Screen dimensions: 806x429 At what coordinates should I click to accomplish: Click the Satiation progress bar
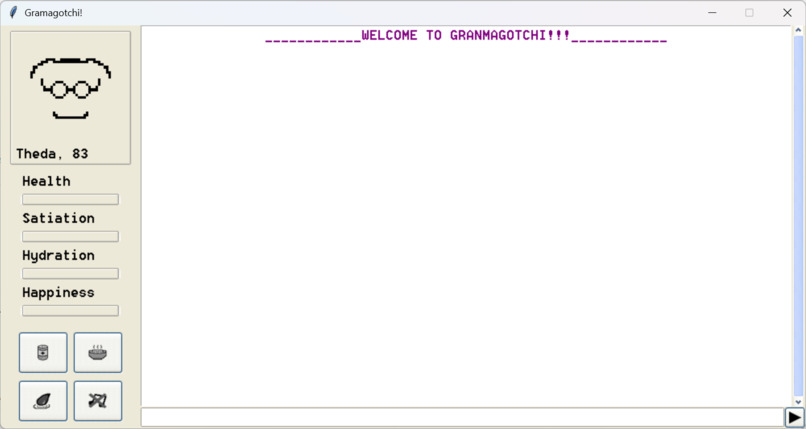(x=70, y=236)
